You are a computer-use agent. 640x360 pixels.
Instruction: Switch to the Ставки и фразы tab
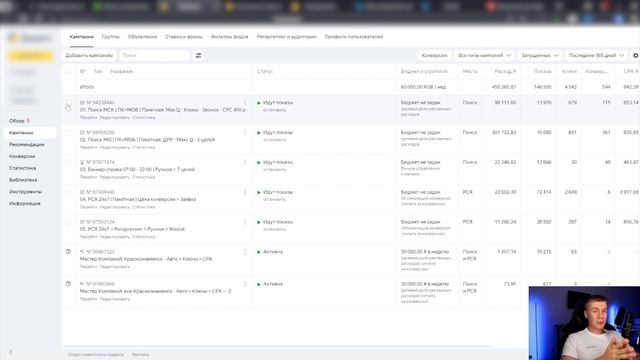(184, 37)
